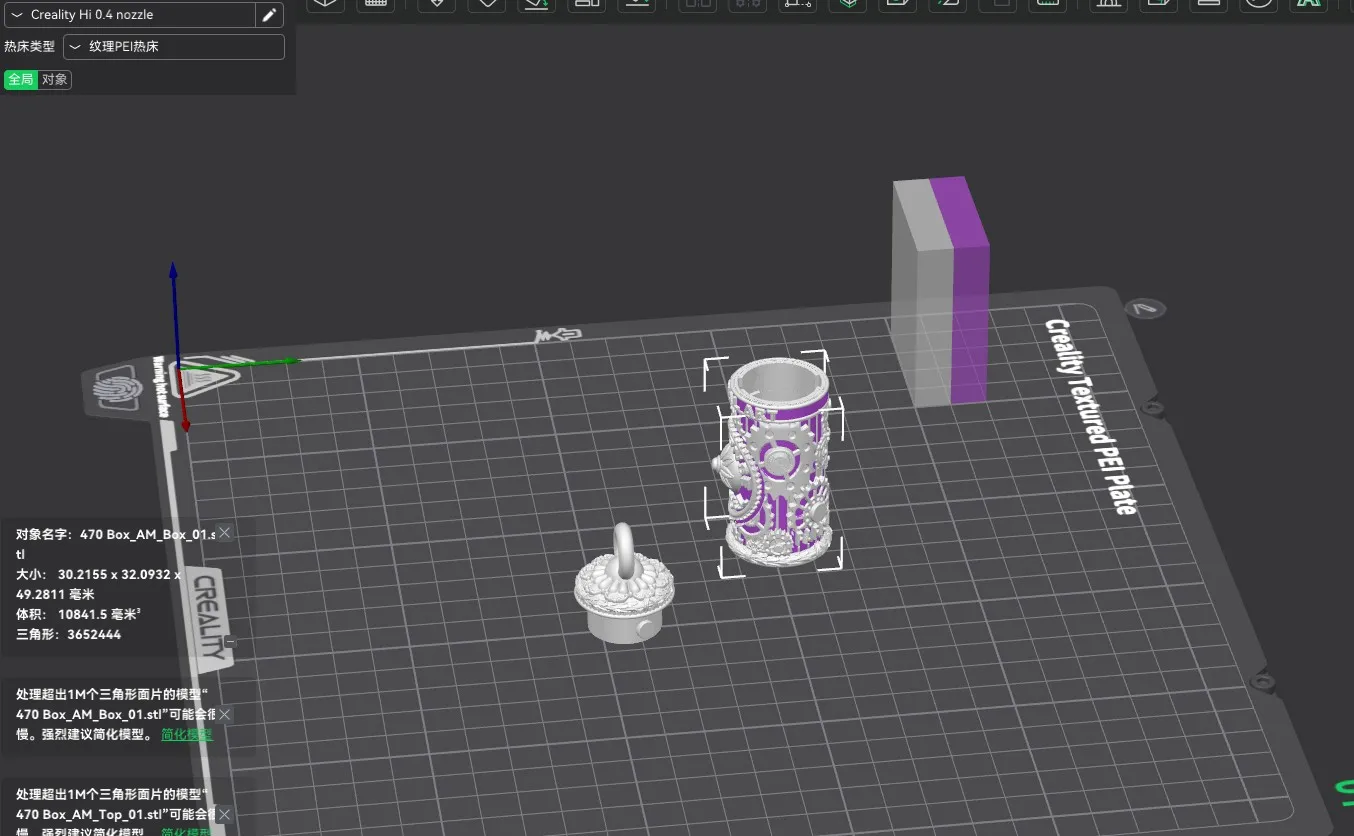The image size is (1354, 836).
Task: Close the object info panel for 470 Box_AM_Box_01
Action: click(x=225, y=533)
